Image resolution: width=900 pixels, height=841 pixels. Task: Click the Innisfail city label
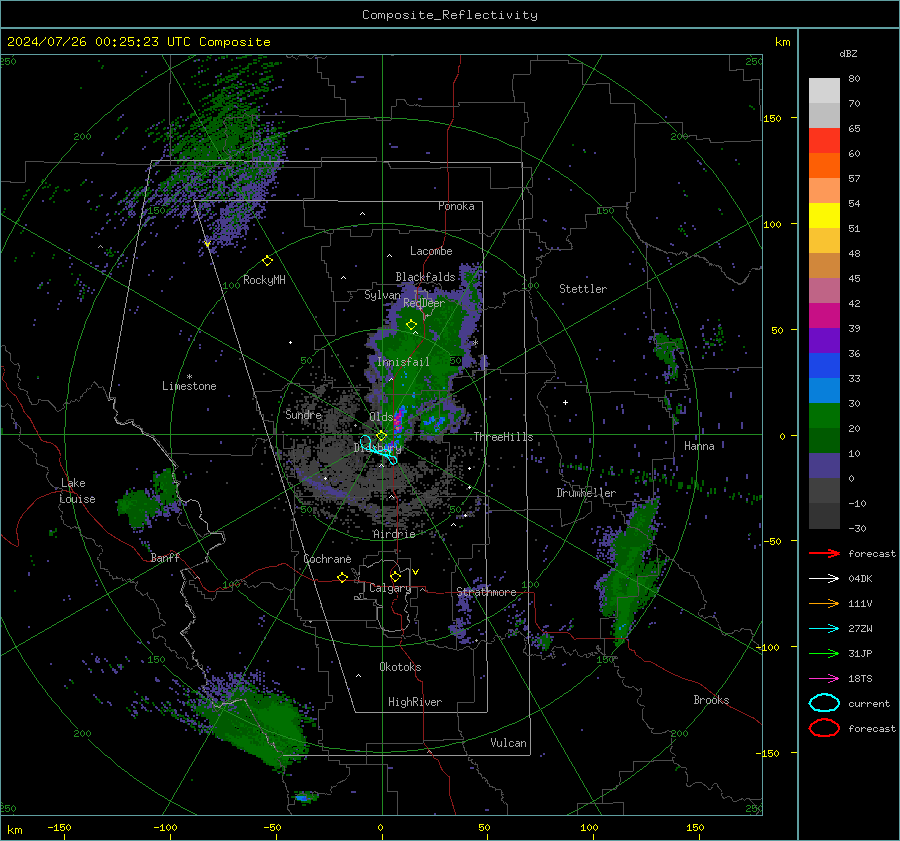coord(403,362)
